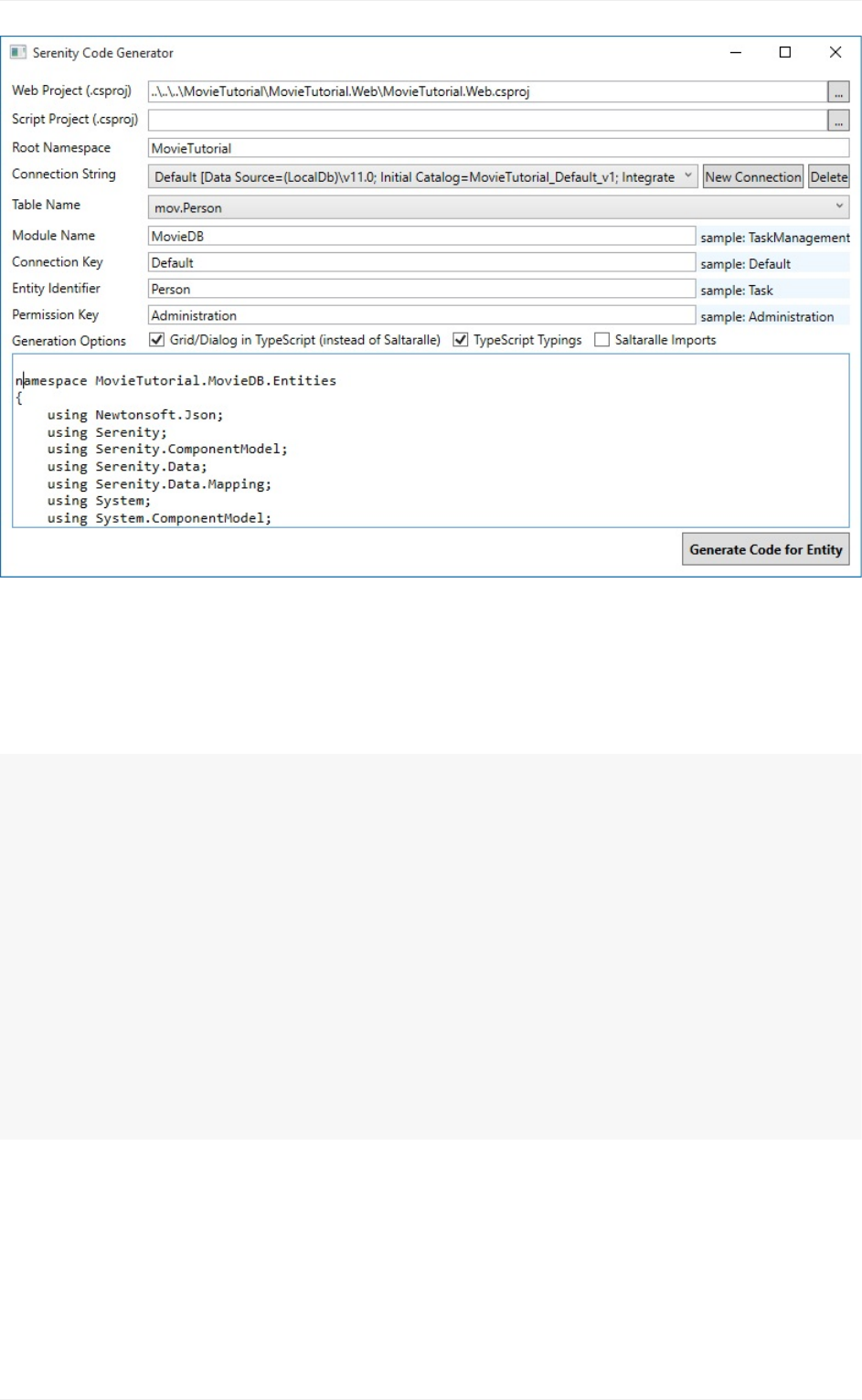Close the Serenity Code Generator window

coord(835,53)
